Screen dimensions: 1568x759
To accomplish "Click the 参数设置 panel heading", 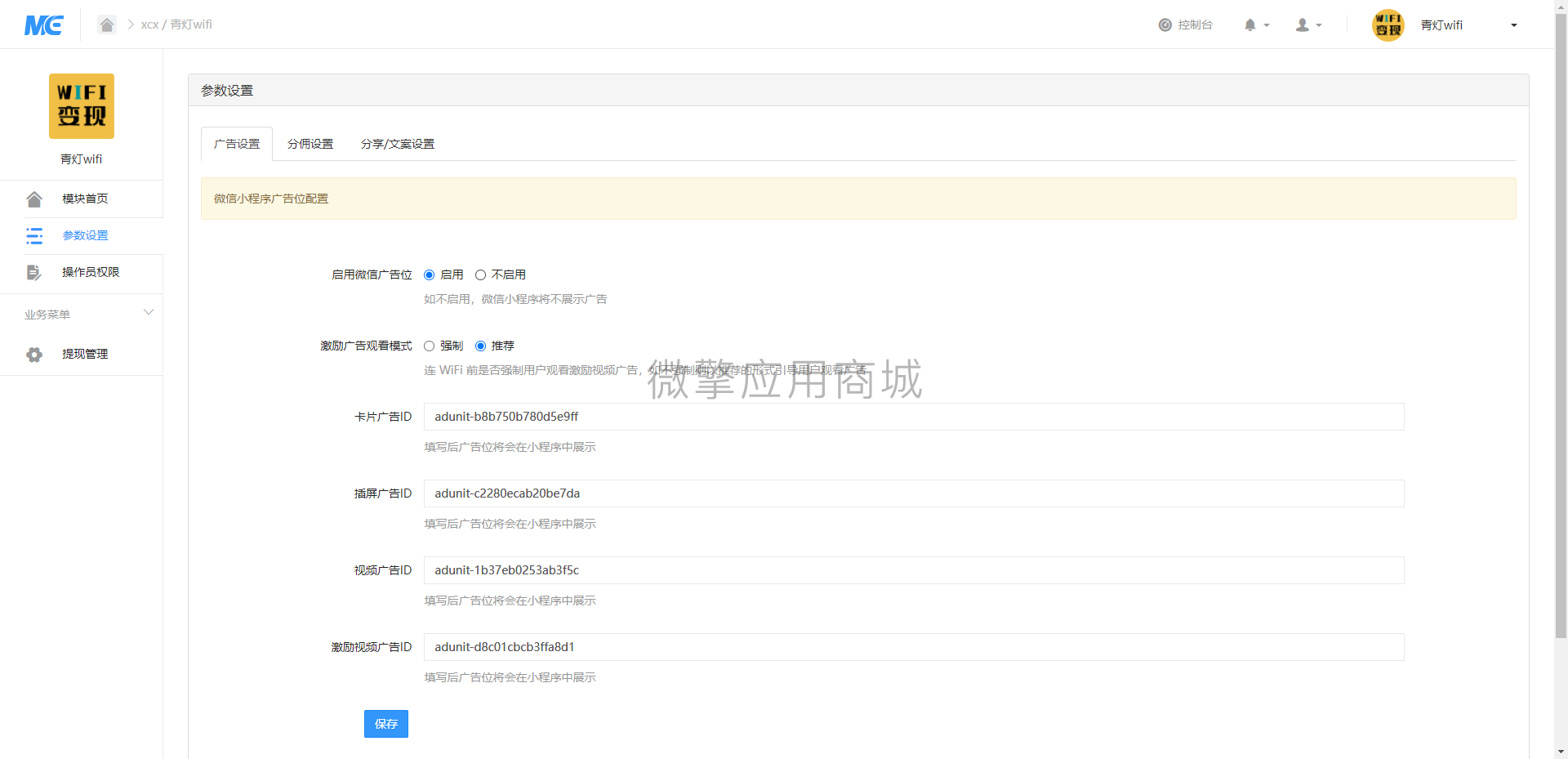I will tap(227, 91).
